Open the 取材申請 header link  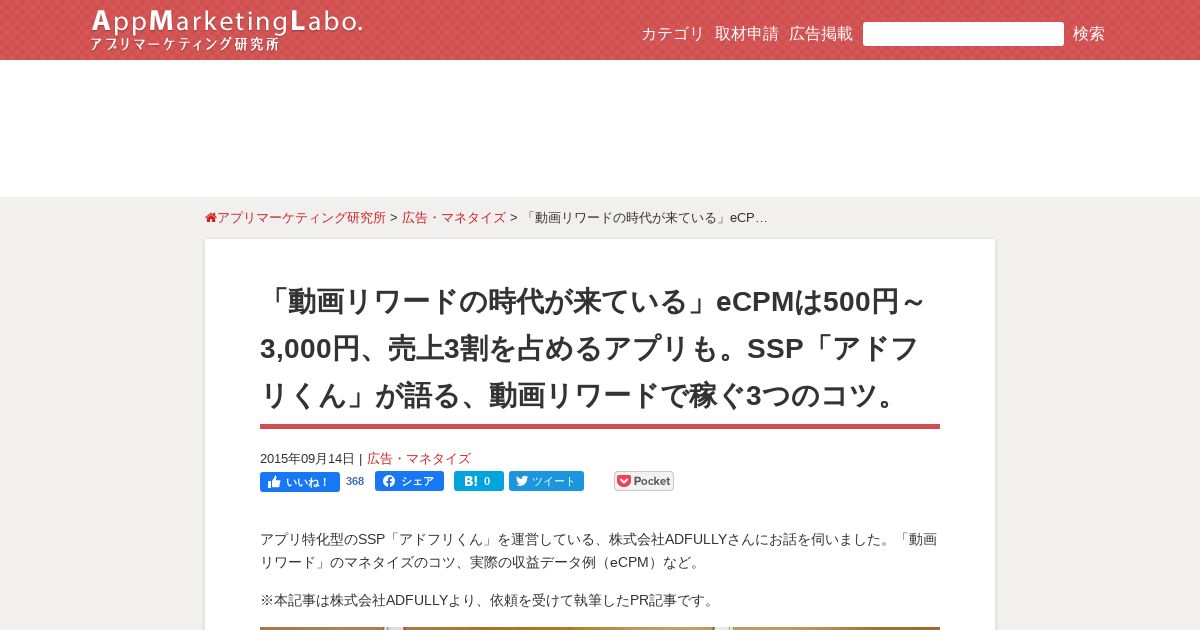click(747, 34)
